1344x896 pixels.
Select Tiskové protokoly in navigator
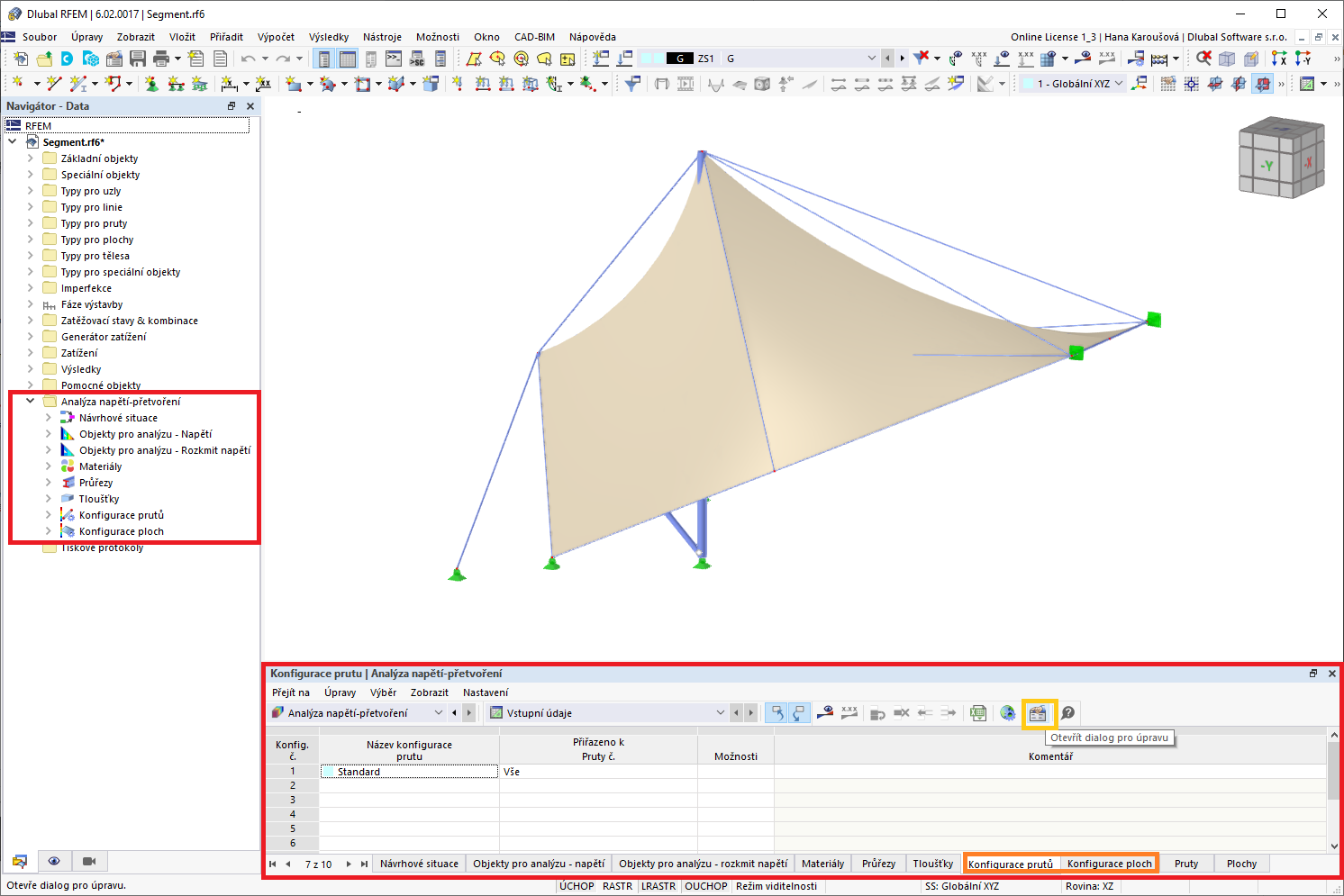point(102,548)
